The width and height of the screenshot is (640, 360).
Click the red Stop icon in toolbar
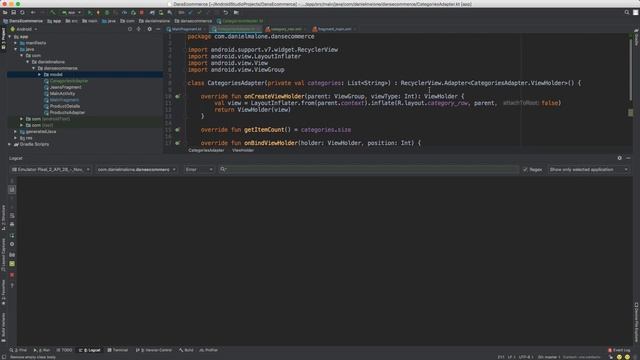click(142, 13)
